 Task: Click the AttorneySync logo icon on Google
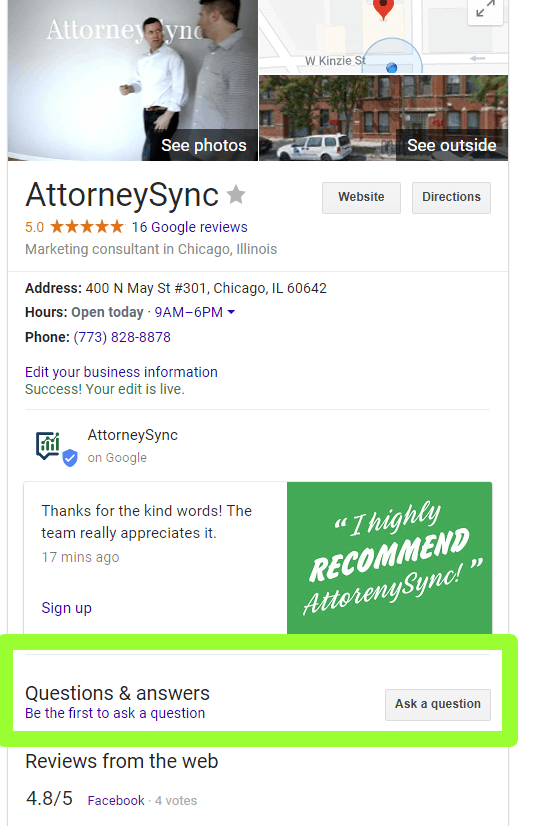[48, 445]
